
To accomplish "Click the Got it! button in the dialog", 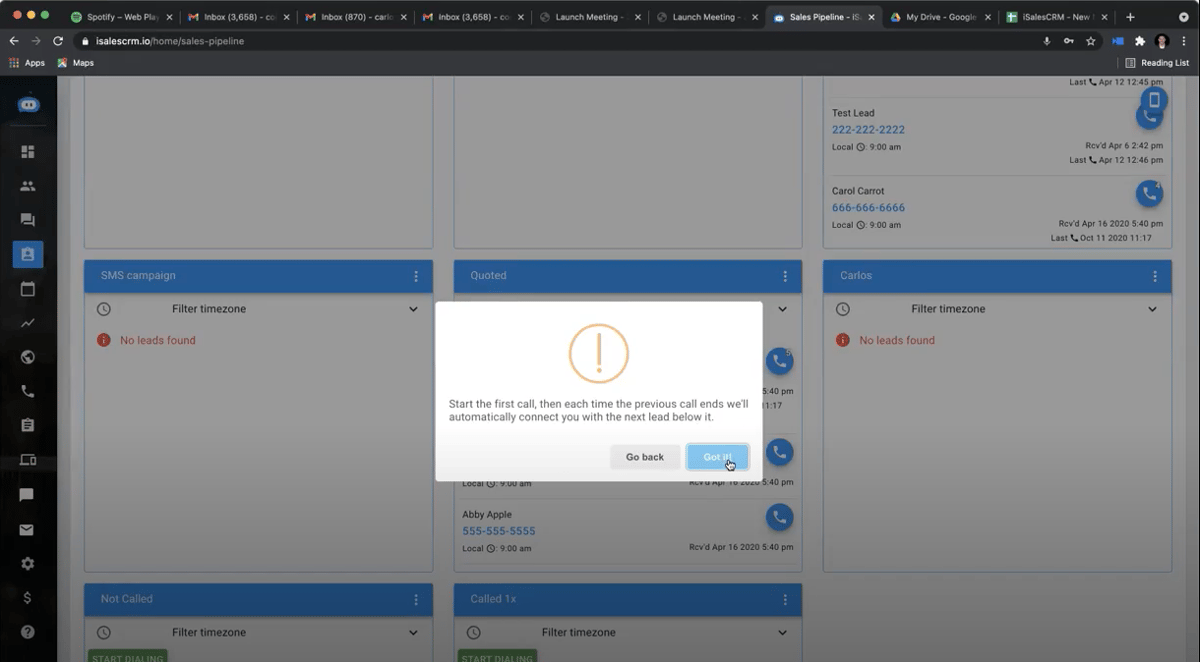I will [717, 456].
